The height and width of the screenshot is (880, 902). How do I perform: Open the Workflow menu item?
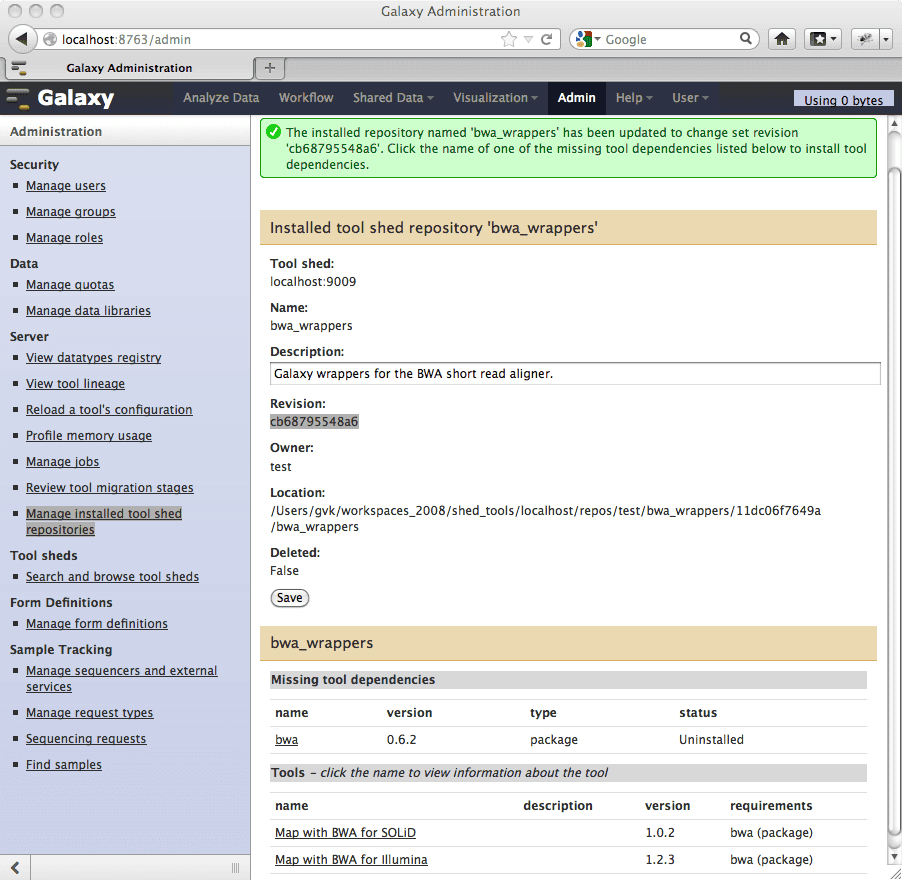pyautogui.click(x=306, y=98)
